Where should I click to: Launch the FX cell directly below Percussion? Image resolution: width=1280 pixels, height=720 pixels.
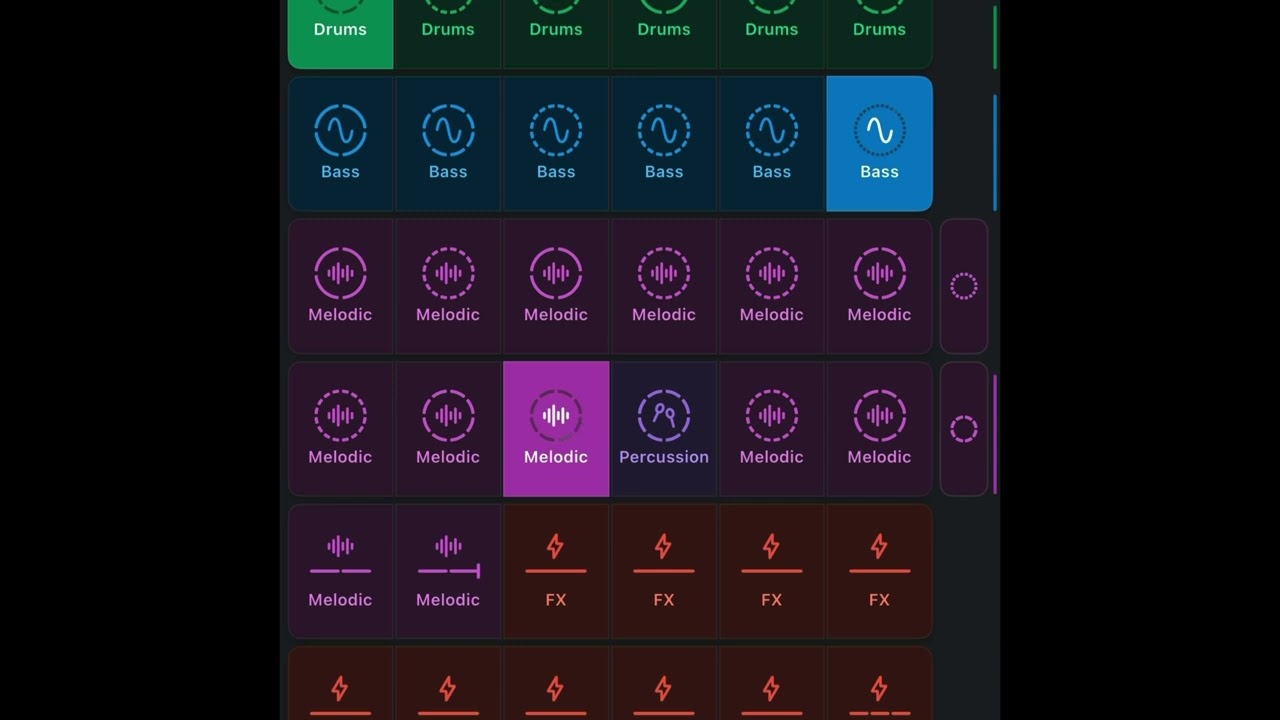664,572
